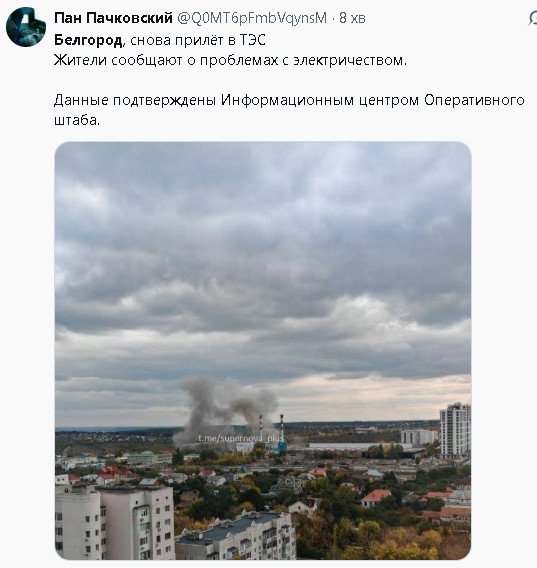537x568 pixels.
Task: Click the beige apartment block at photo bottom-left
Action: coord(115,523)
